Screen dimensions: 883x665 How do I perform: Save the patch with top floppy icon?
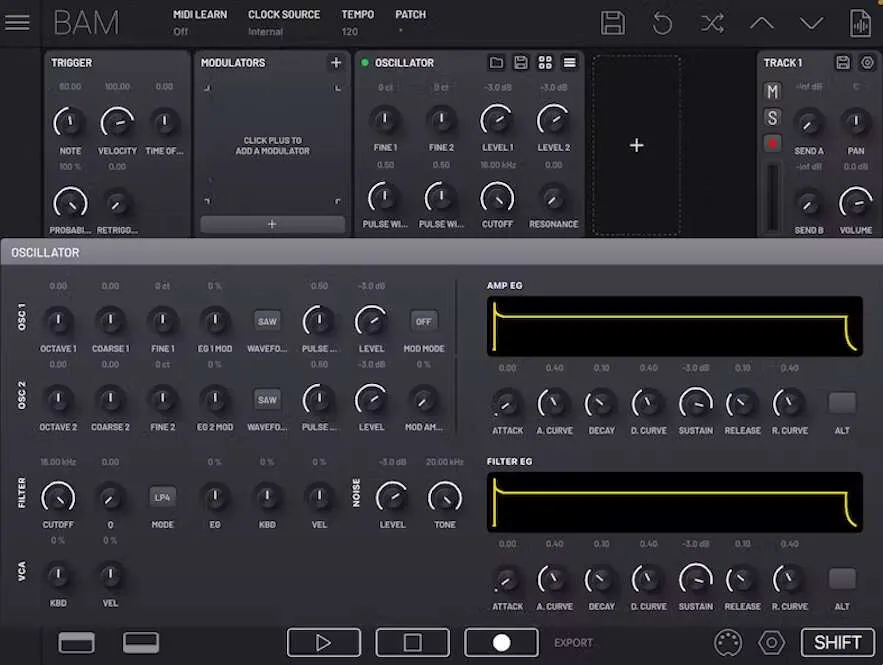pos(613,23)
